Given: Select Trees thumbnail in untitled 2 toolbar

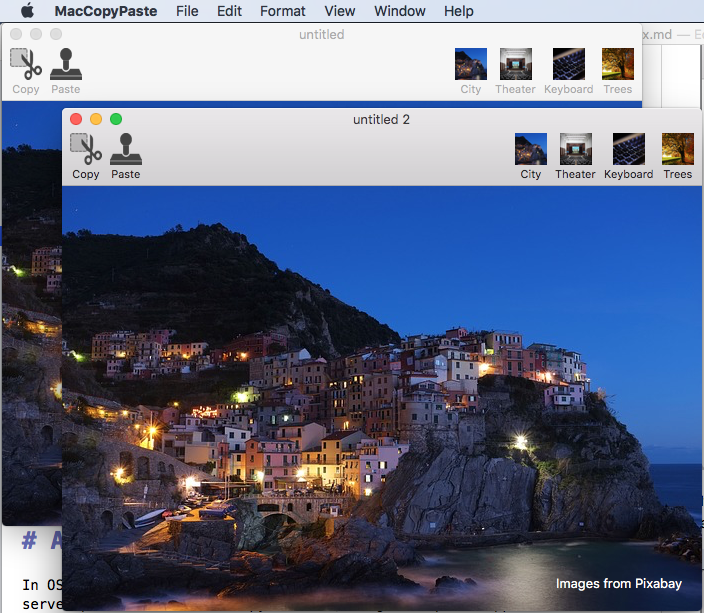Looking at the screenshot, I should coord(678,149).
